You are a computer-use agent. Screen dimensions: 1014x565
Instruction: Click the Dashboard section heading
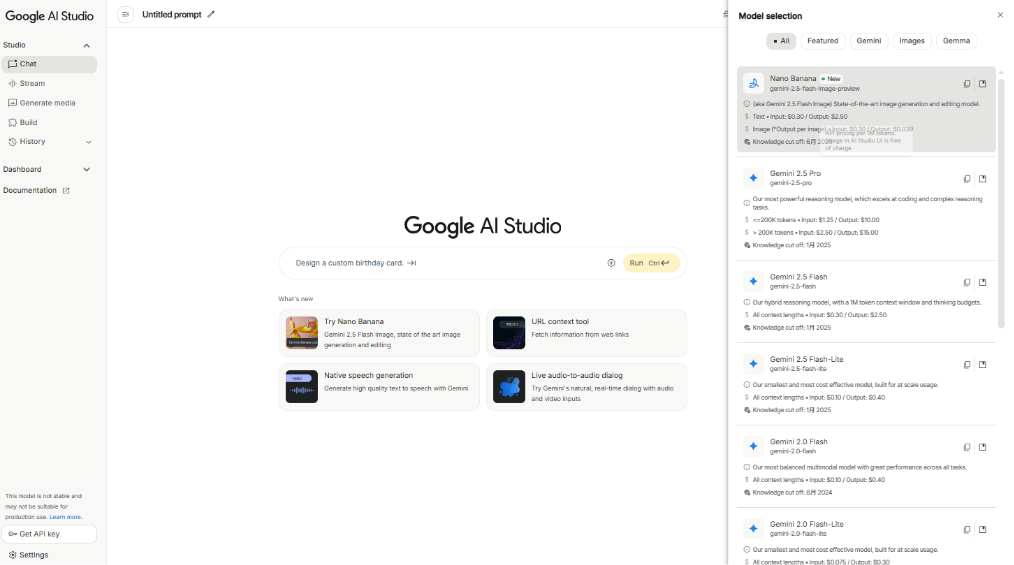coord(22,169)
